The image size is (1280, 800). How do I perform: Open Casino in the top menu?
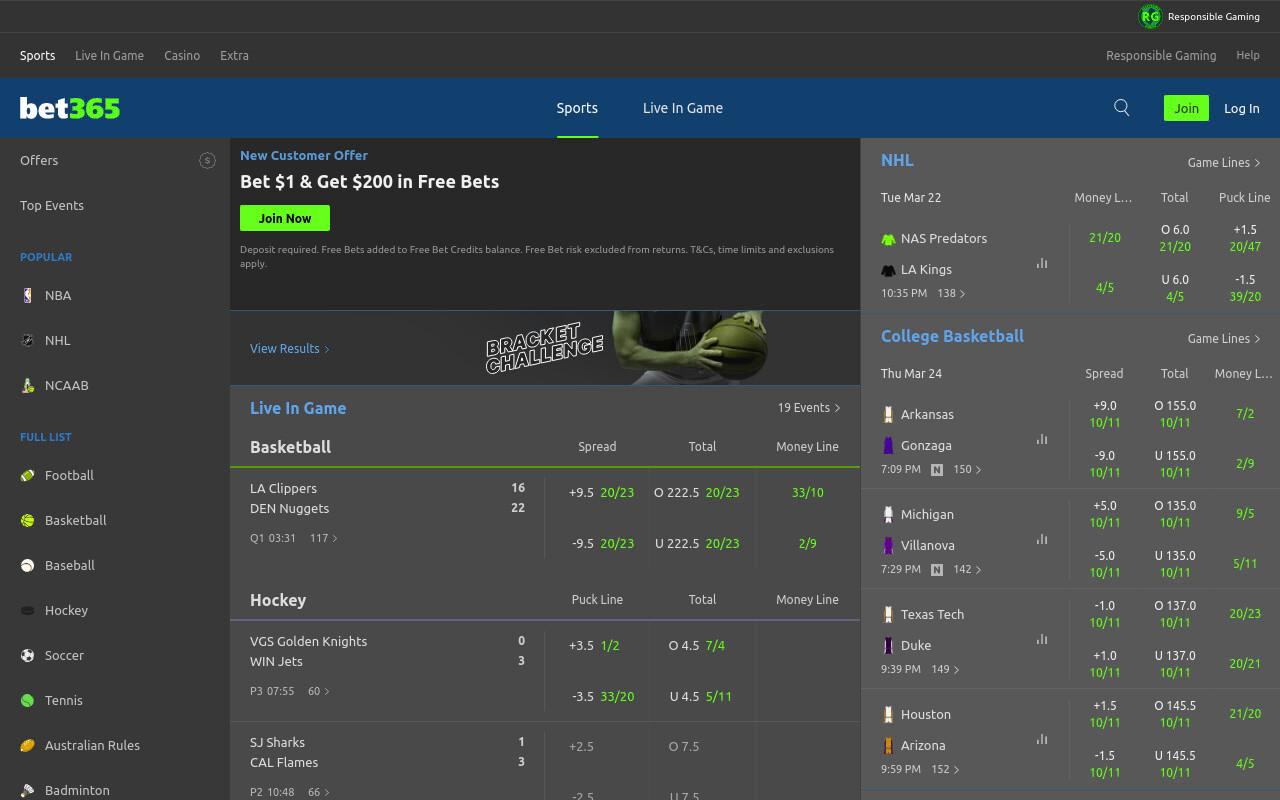[182, 55]
